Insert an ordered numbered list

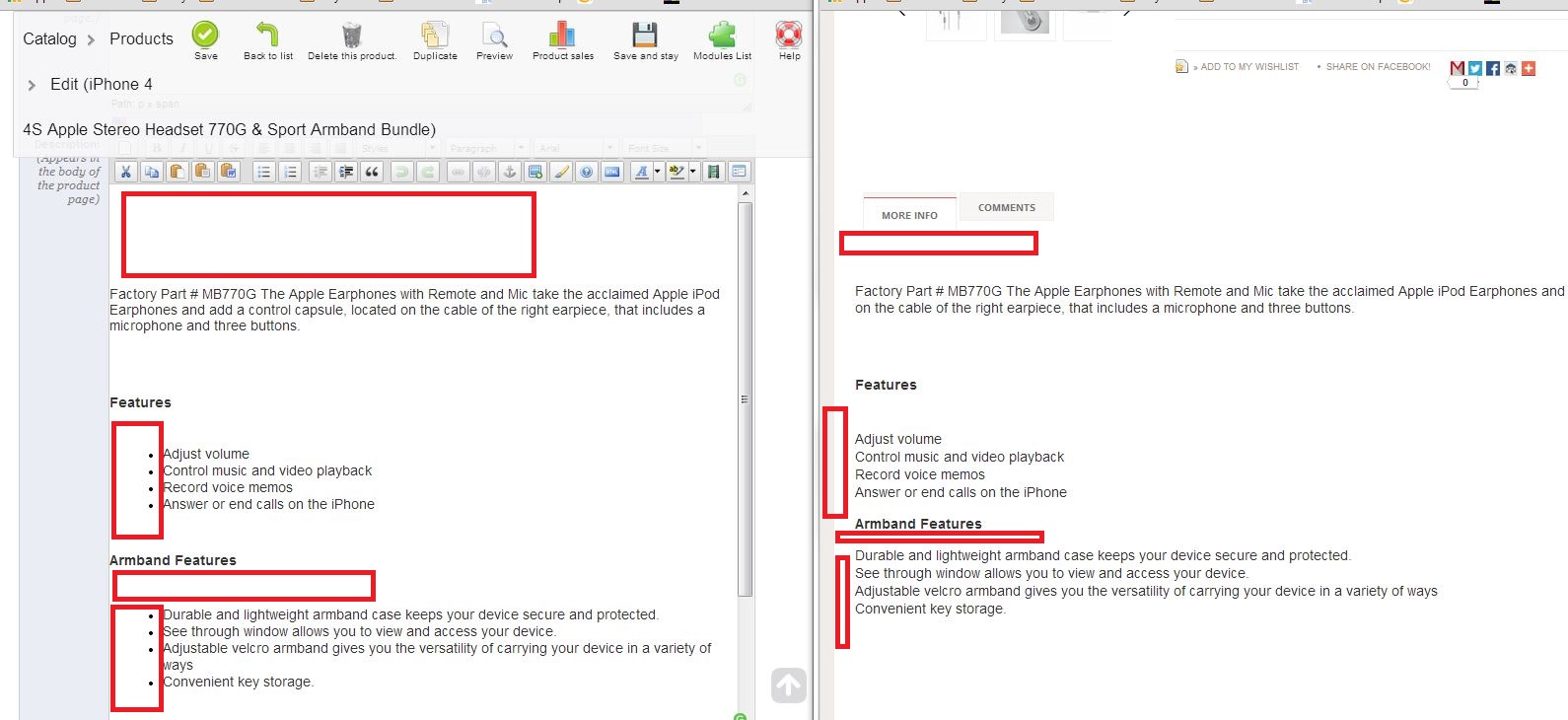(289, 172)
